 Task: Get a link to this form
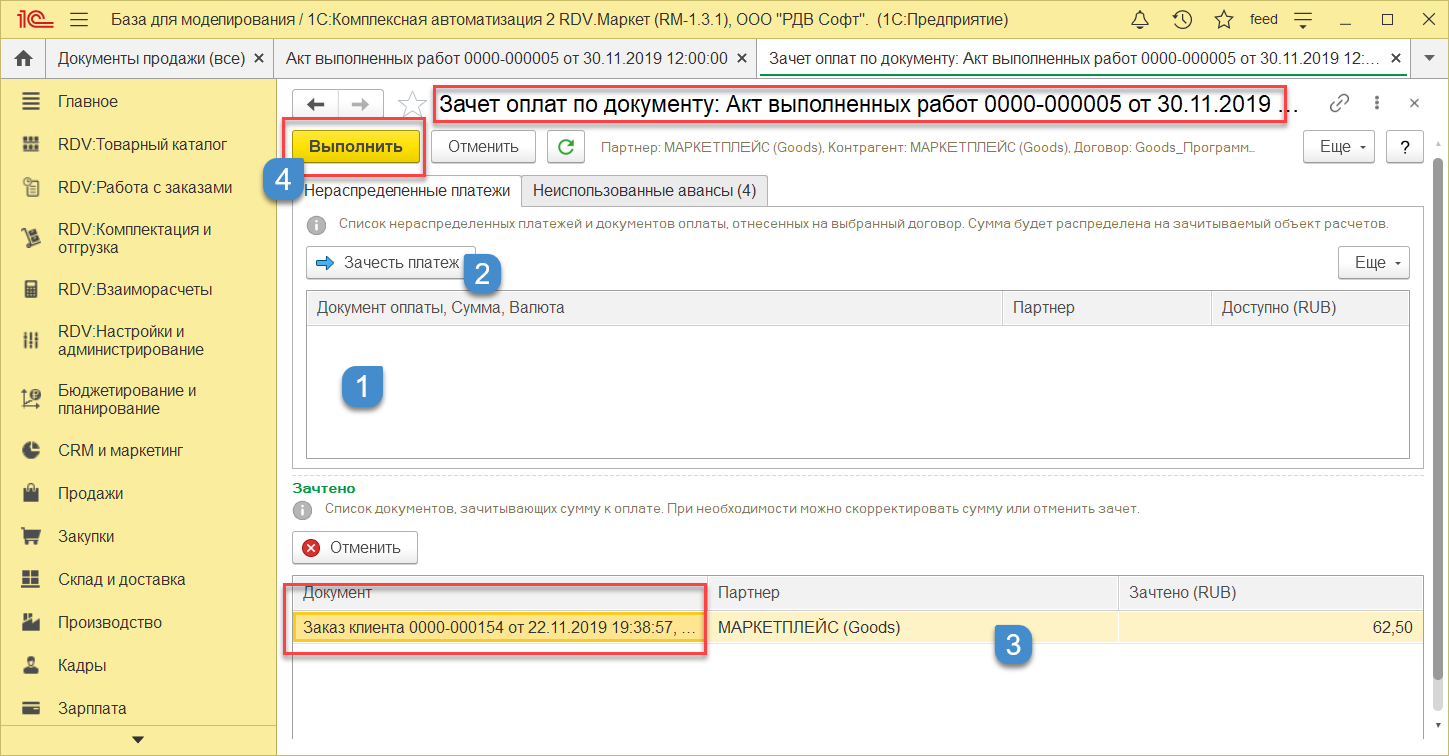[x=1339, y=103]
